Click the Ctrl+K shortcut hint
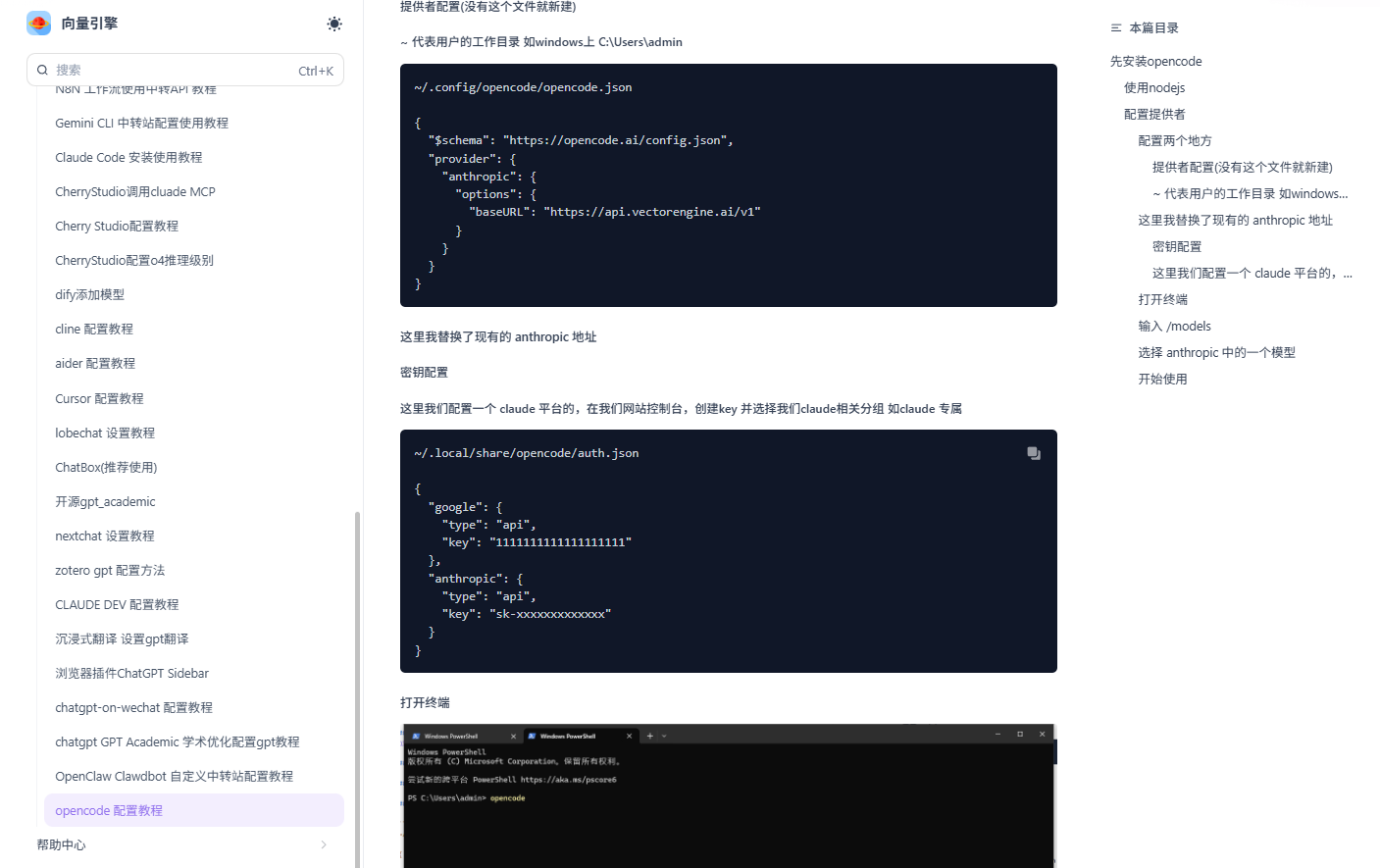 [316, 71]
